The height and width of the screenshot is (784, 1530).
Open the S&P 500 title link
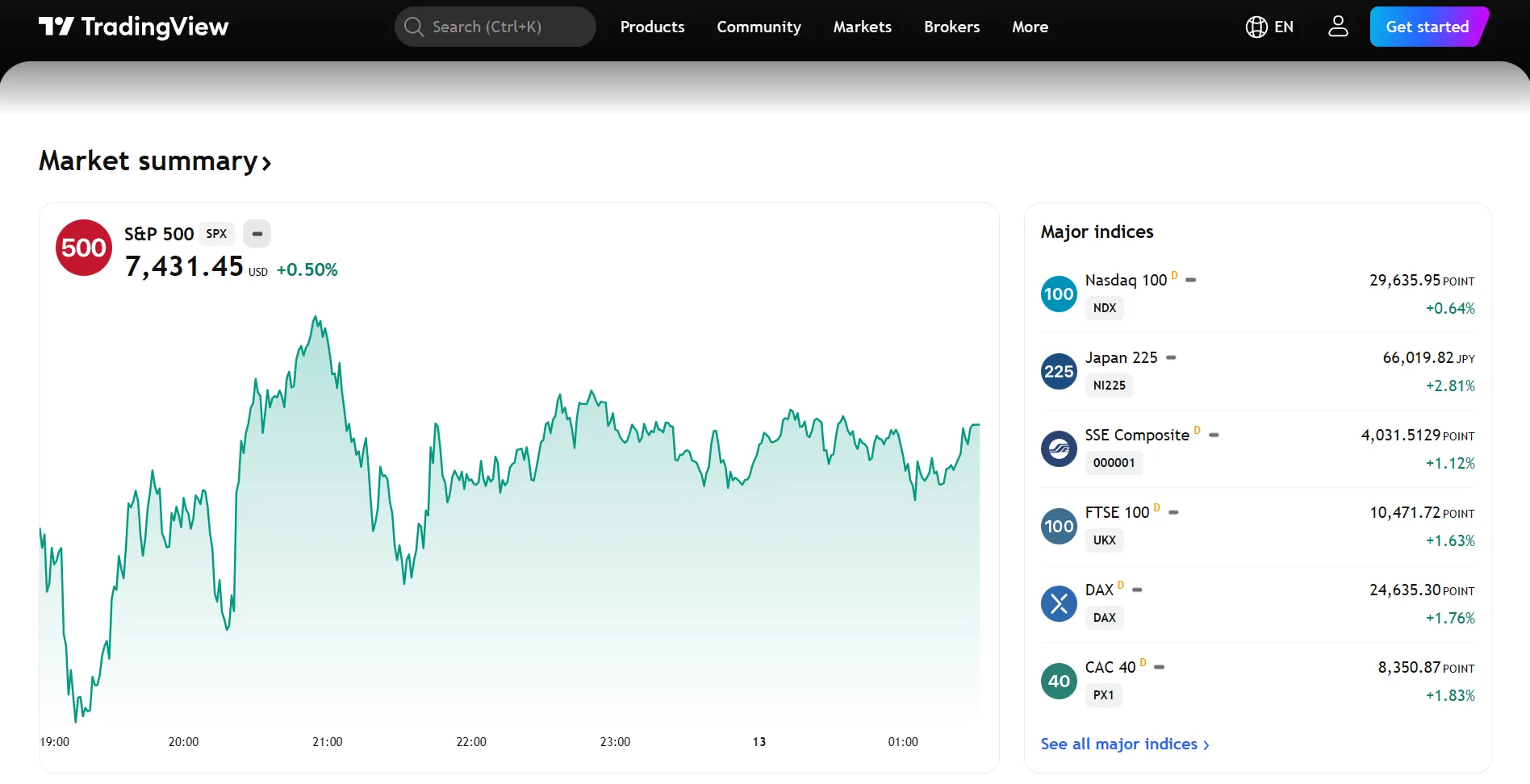point(159,234)
